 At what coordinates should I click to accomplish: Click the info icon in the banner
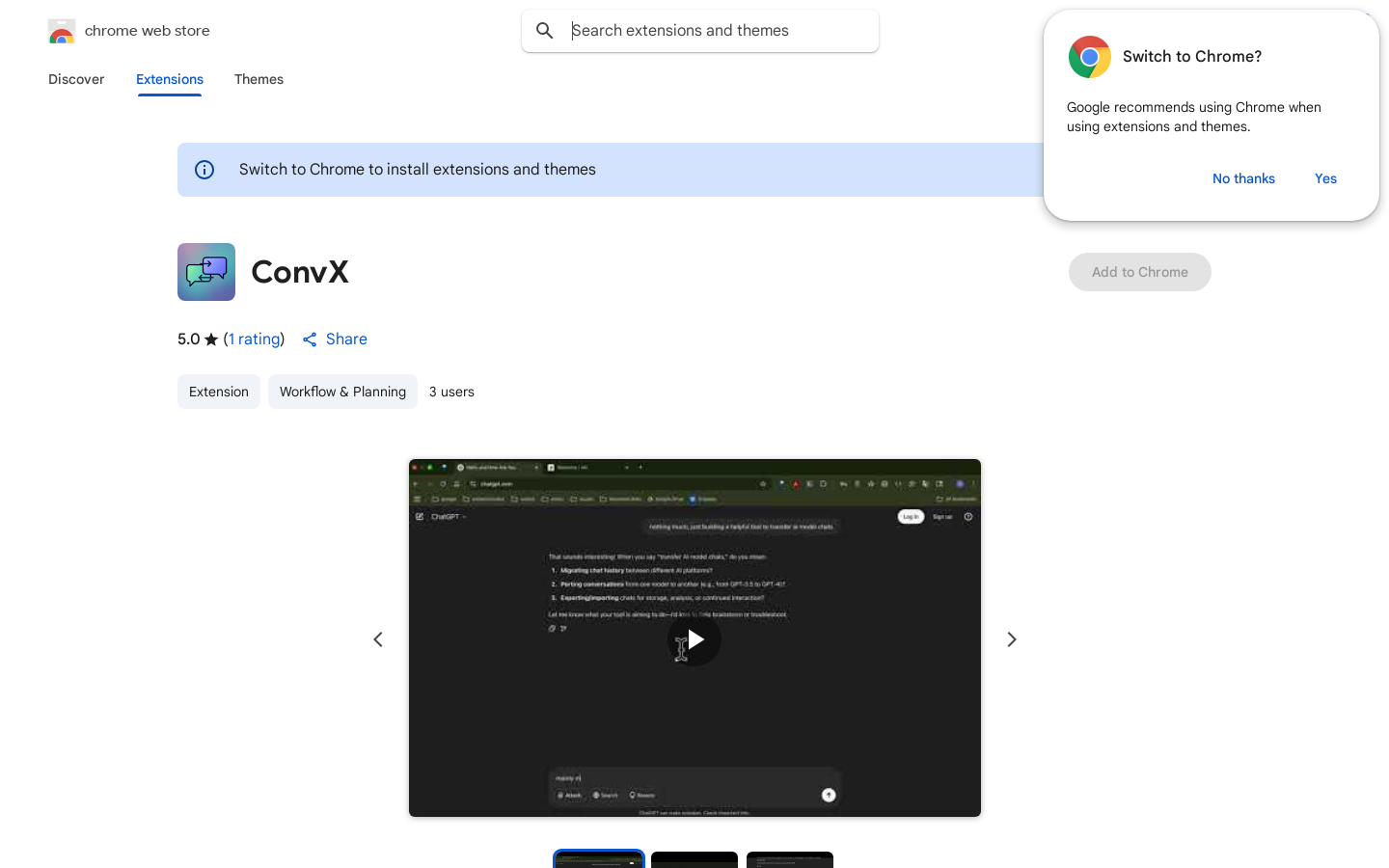pyautogui.click(x=204, y=170)
